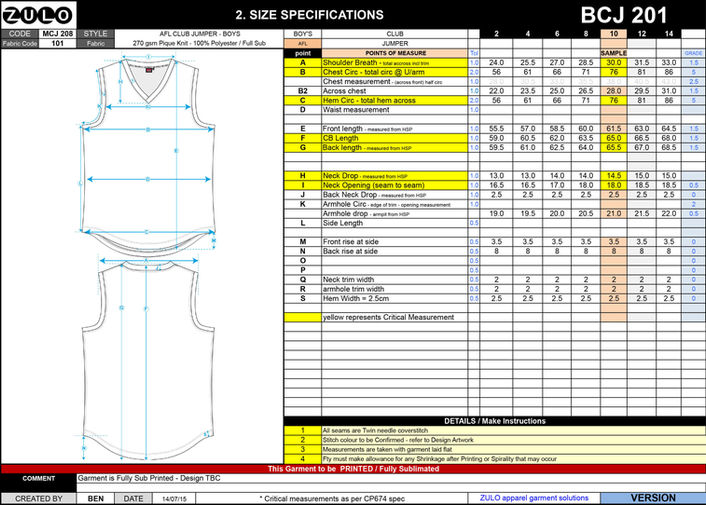Click the 'CB Length' row label
706x505 pixels.
point(395,138)
